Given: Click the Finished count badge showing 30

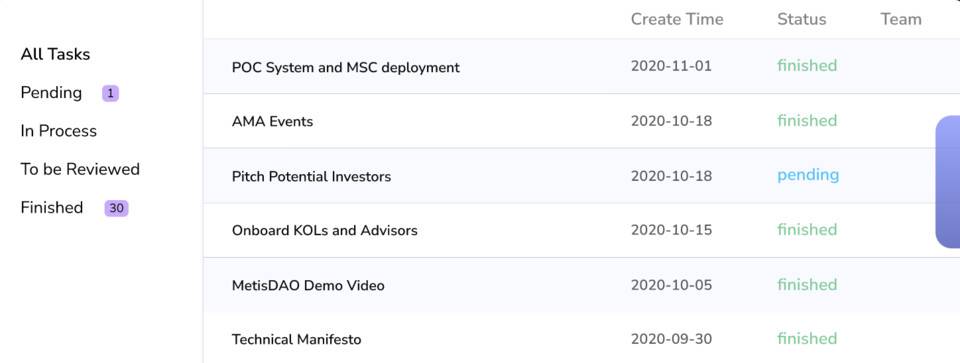Looking at the screenshot, I should (x=116, y=209).
